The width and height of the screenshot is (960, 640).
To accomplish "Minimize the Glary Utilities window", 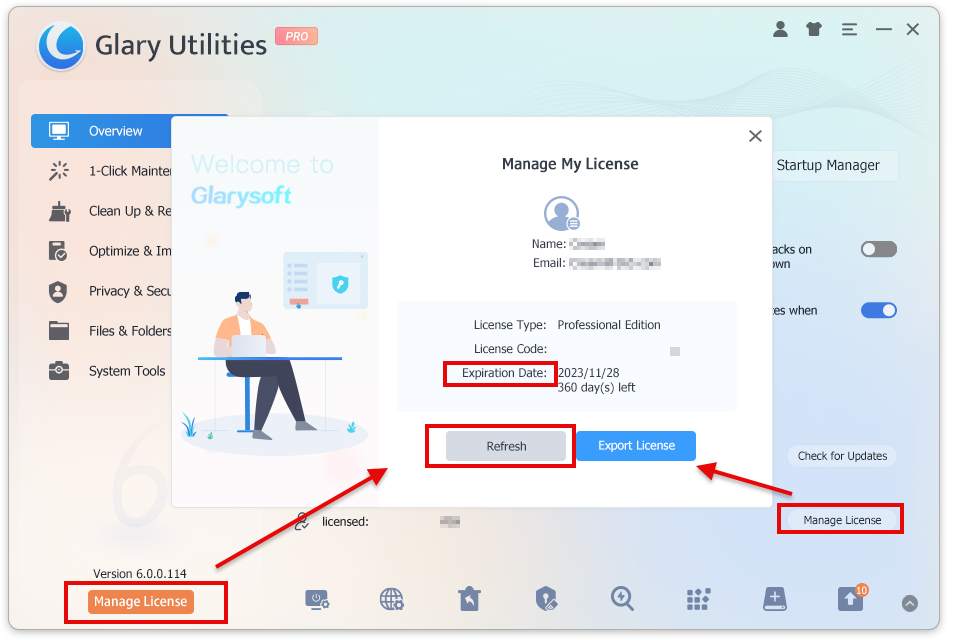I will tap(883, 29).
